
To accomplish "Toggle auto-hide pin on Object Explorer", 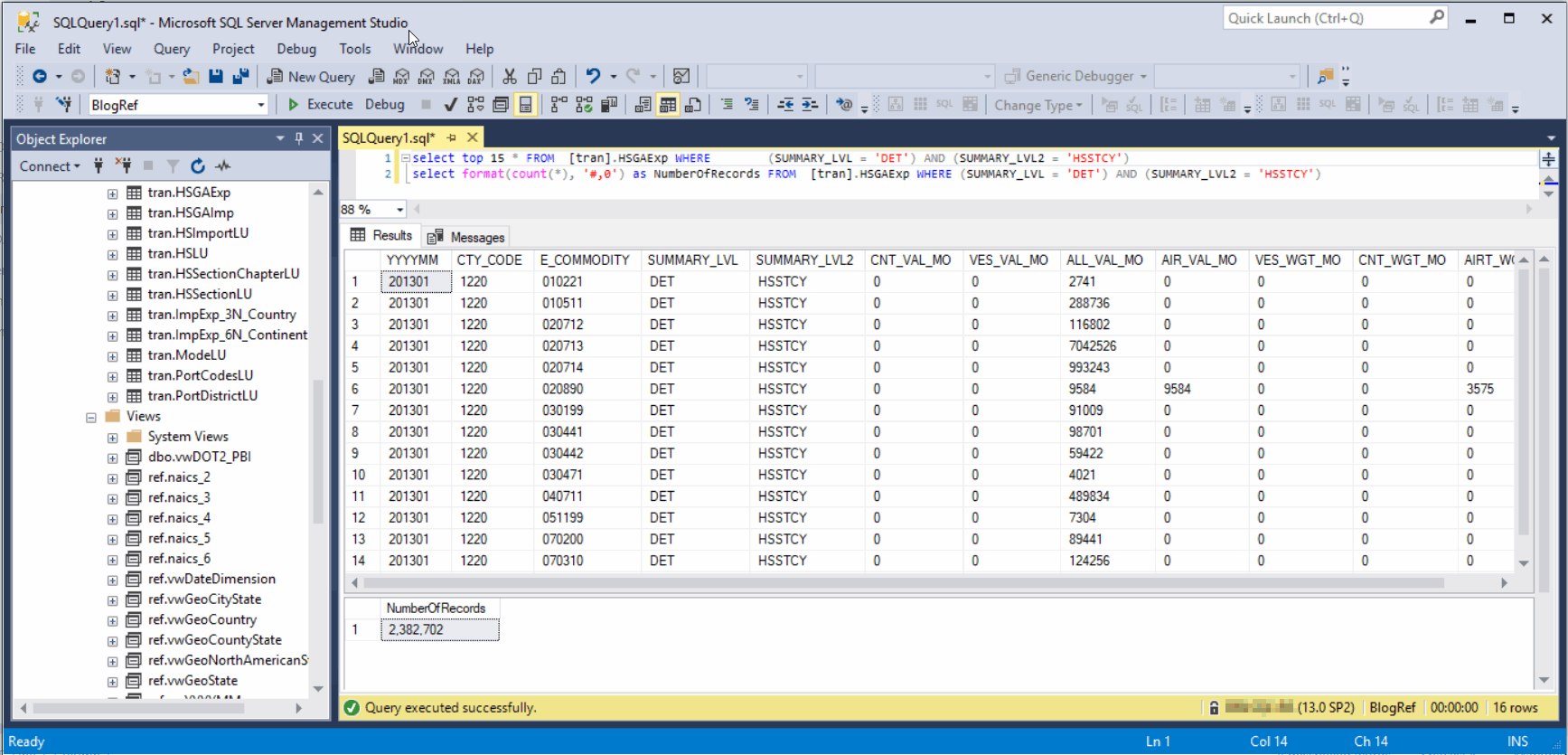I will click(298, 138).
